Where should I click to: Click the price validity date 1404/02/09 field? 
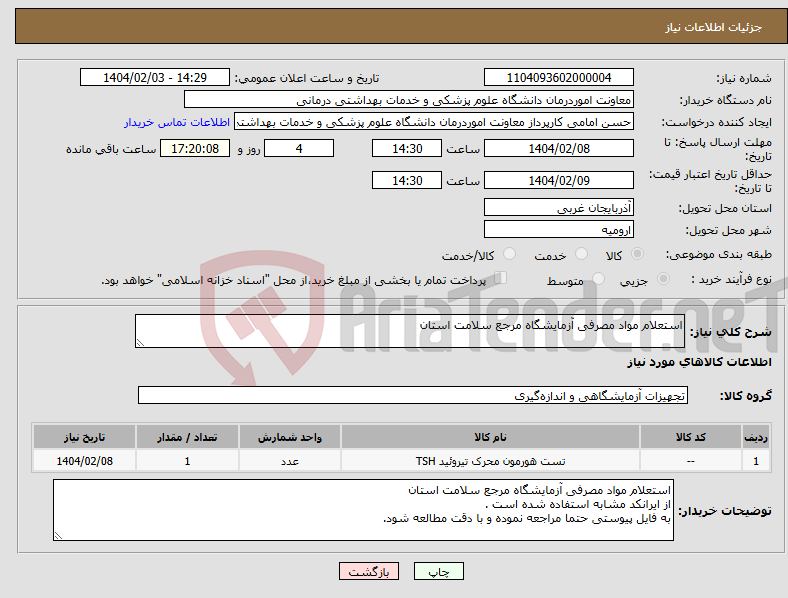558,180
